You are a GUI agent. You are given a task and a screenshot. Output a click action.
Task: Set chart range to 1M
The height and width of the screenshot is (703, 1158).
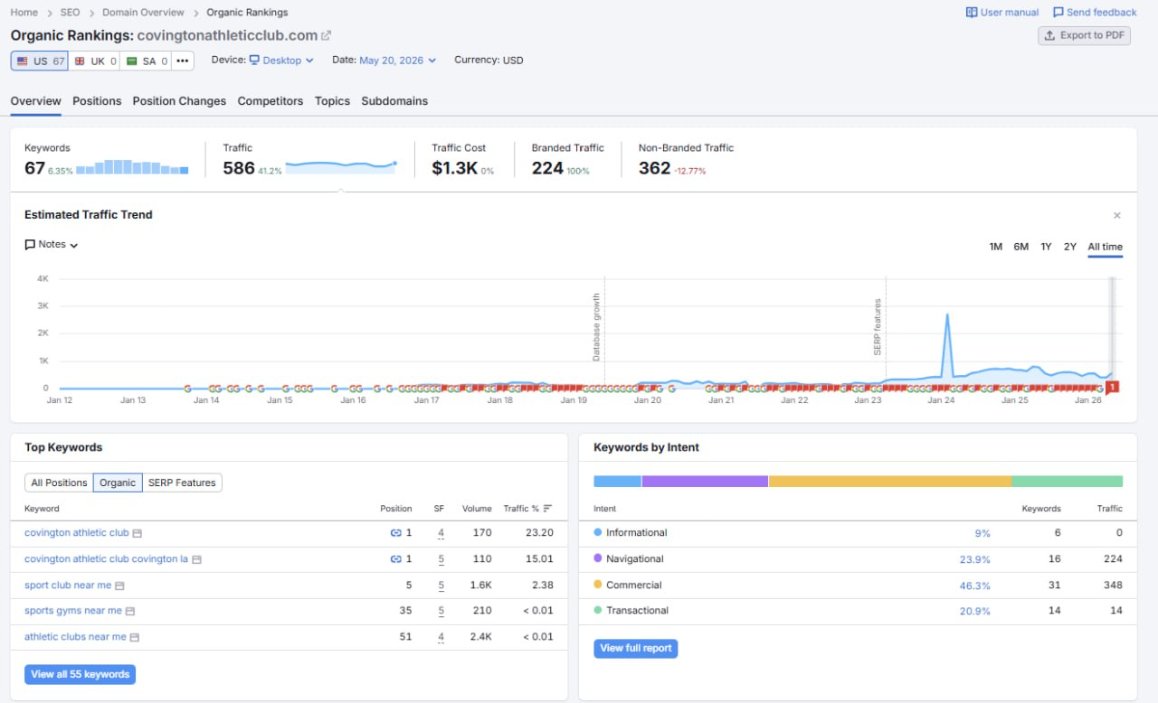pyautogui.click(x=996, y=247)
